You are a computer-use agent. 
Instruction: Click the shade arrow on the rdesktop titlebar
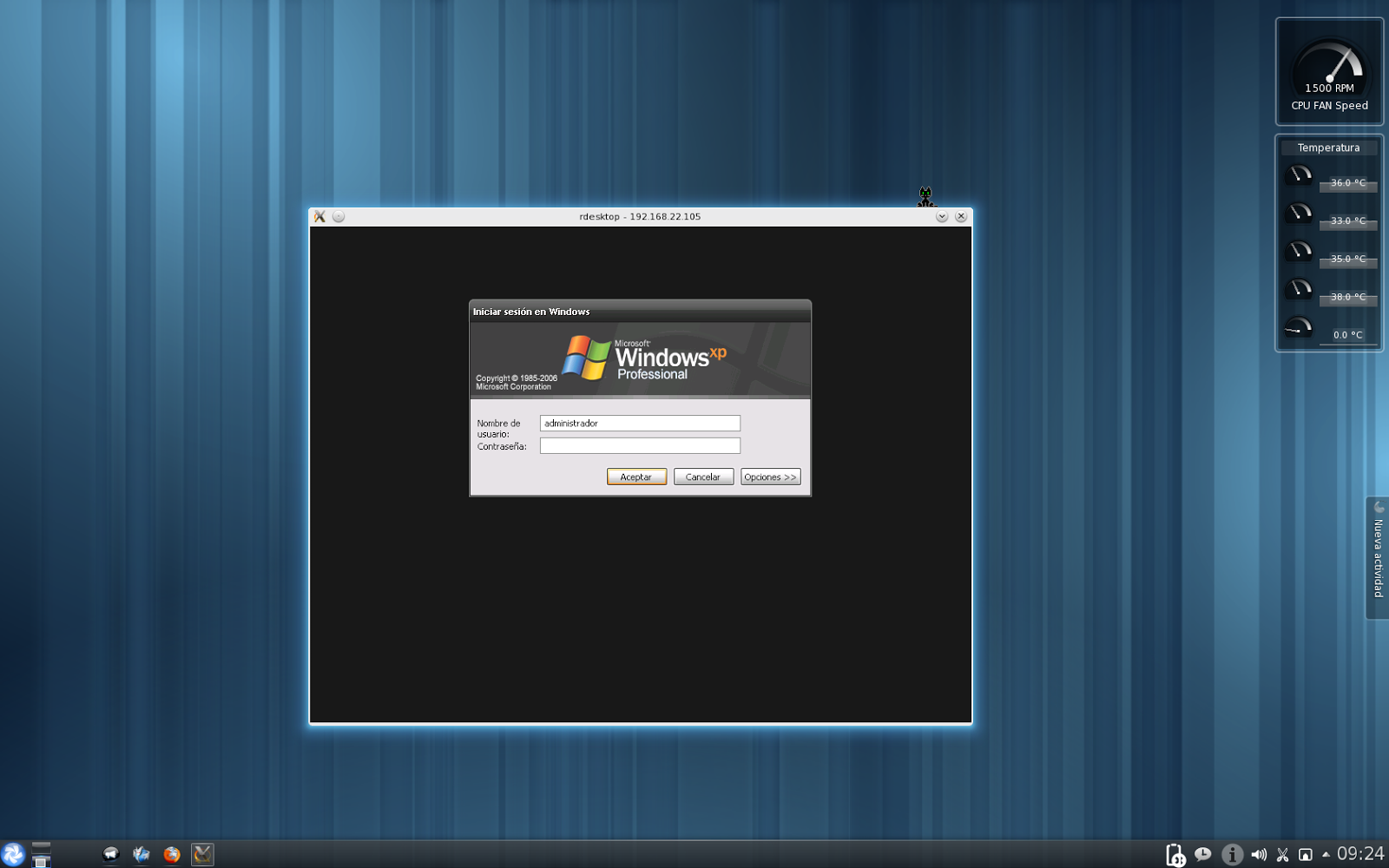click(x=941, y=217)
